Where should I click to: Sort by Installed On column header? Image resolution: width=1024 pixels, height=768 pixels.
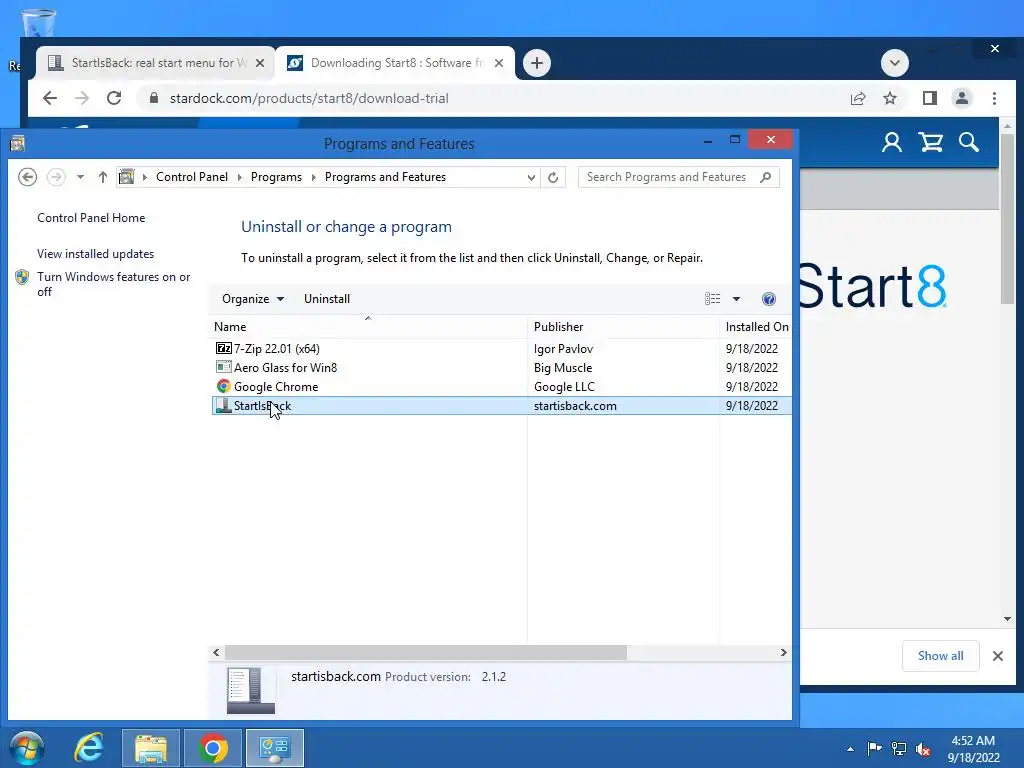click(756, 327)
